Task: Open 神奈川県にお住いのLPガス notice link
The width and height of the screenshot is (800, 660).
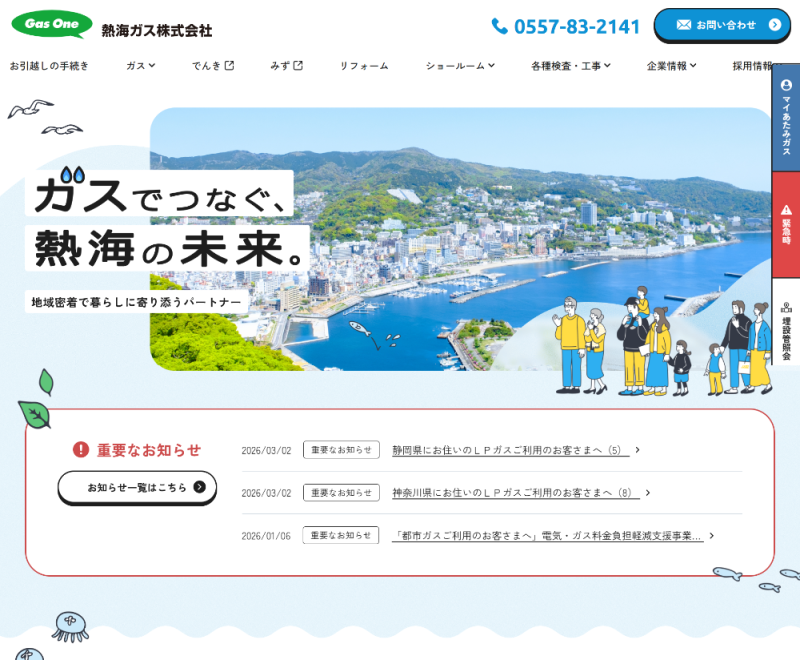Action: tap(516, 493)
